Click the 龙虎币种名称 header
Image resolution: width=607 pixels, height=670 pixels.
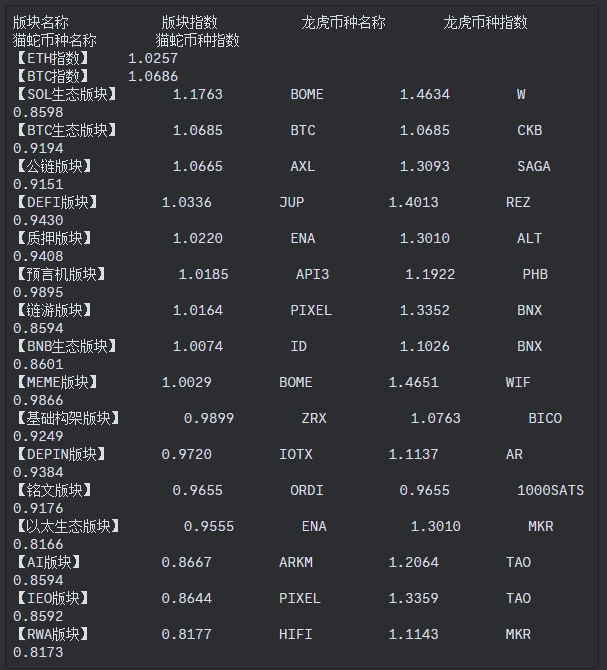(x=343, y=22)
